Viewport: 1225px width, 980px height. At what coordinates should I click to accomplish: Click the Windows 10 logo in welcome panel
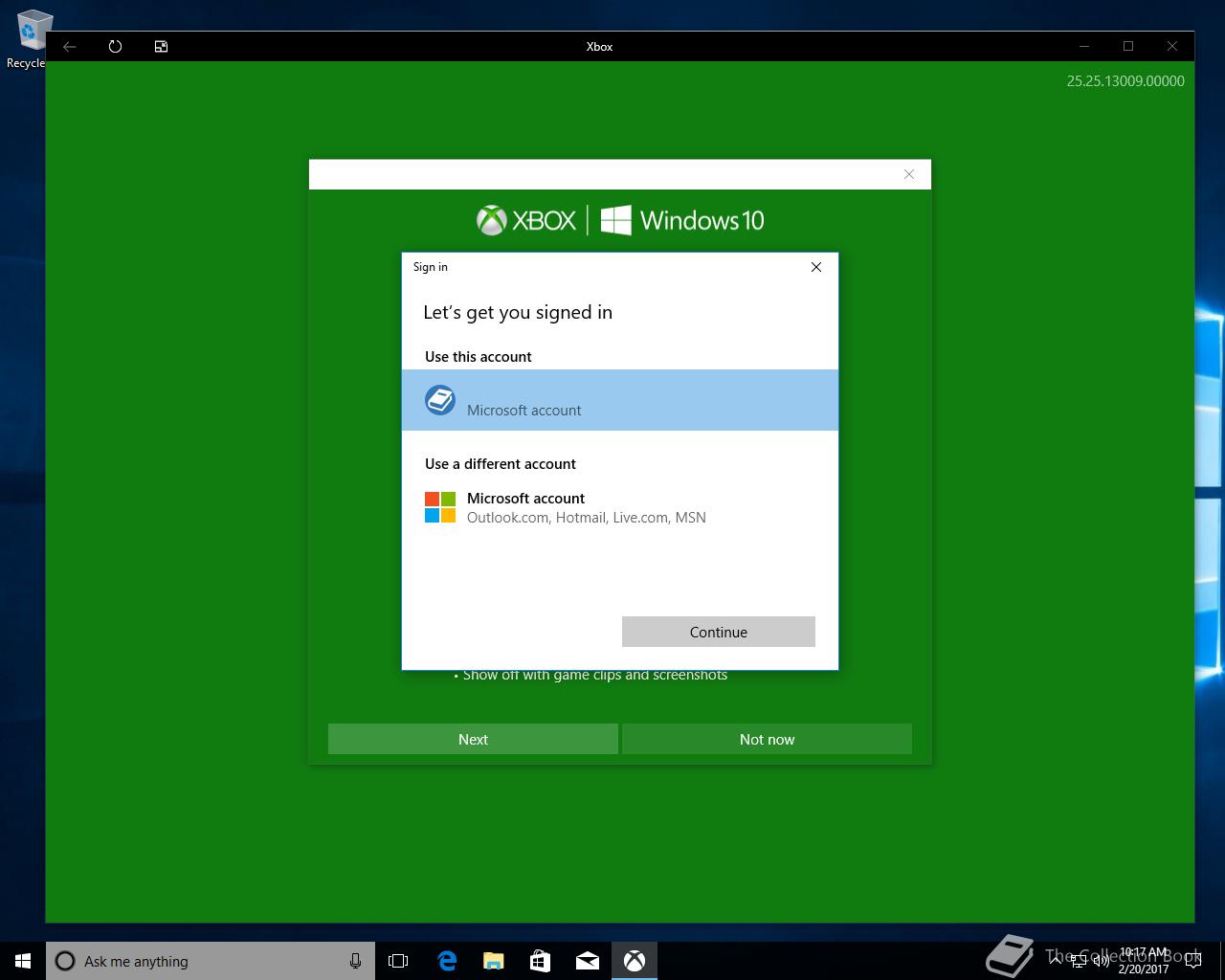coord(682,220)
